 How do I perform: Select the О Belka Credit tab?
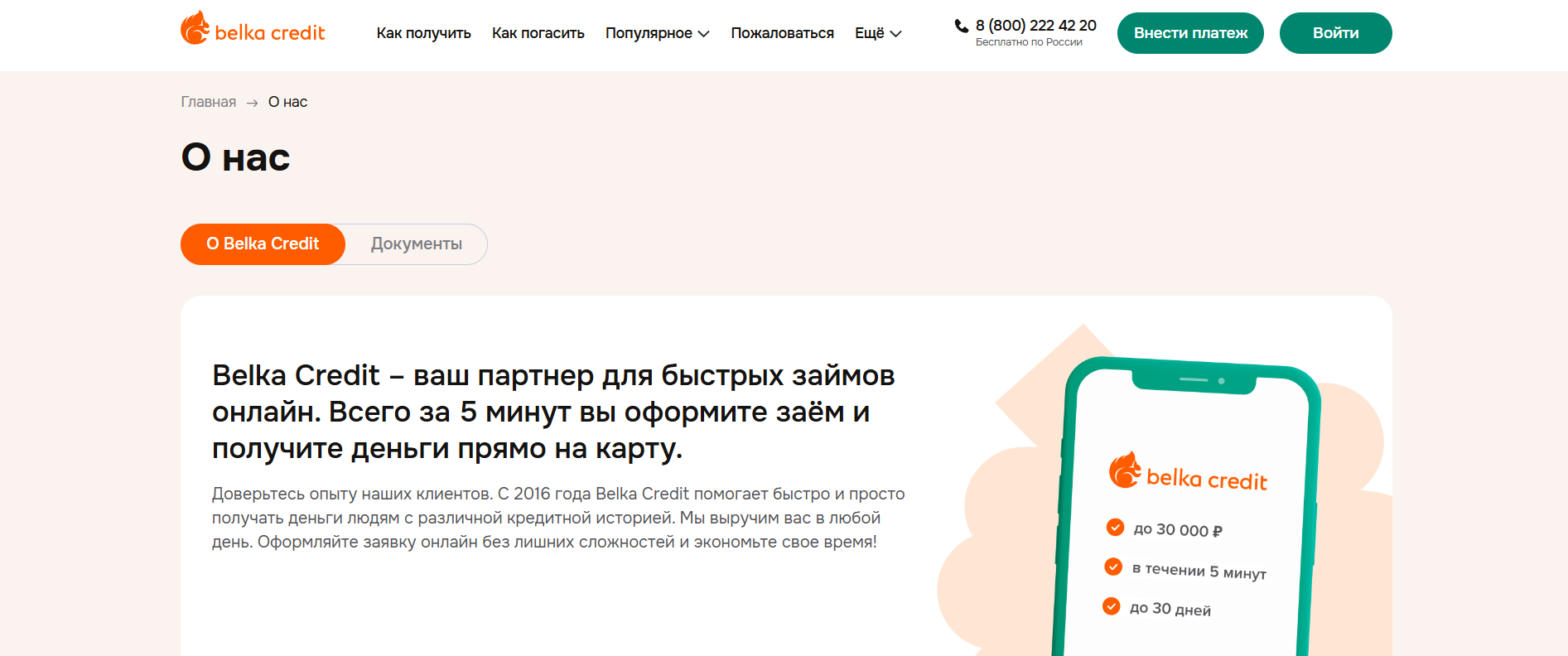coord(263,244)
